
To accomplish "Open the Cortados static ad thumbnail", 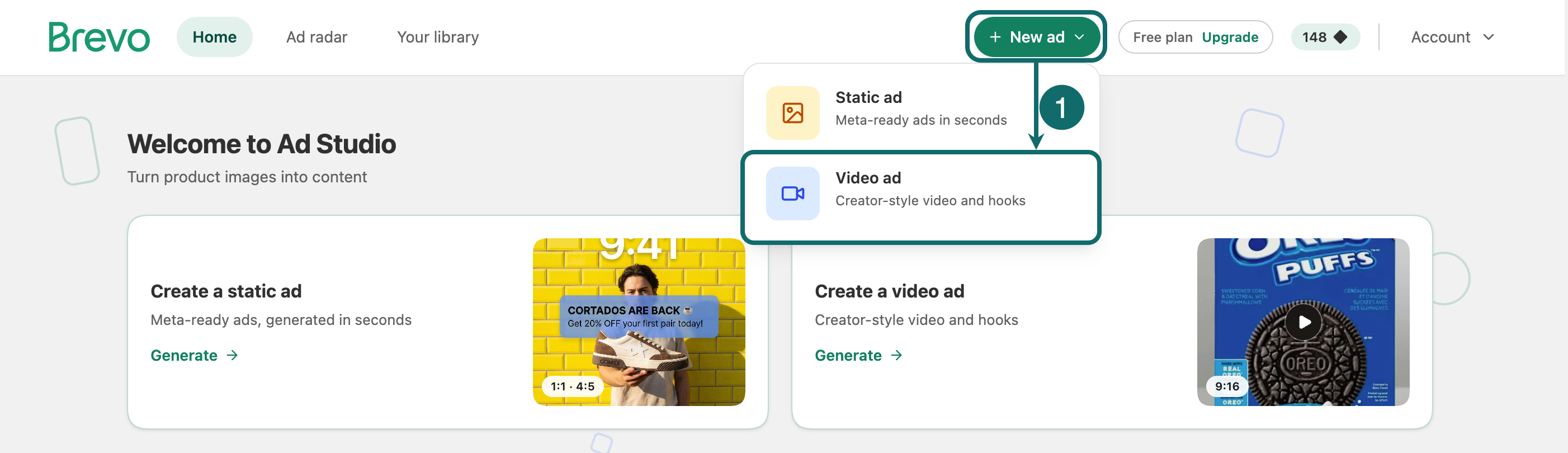I will click(x=639, y=322).
